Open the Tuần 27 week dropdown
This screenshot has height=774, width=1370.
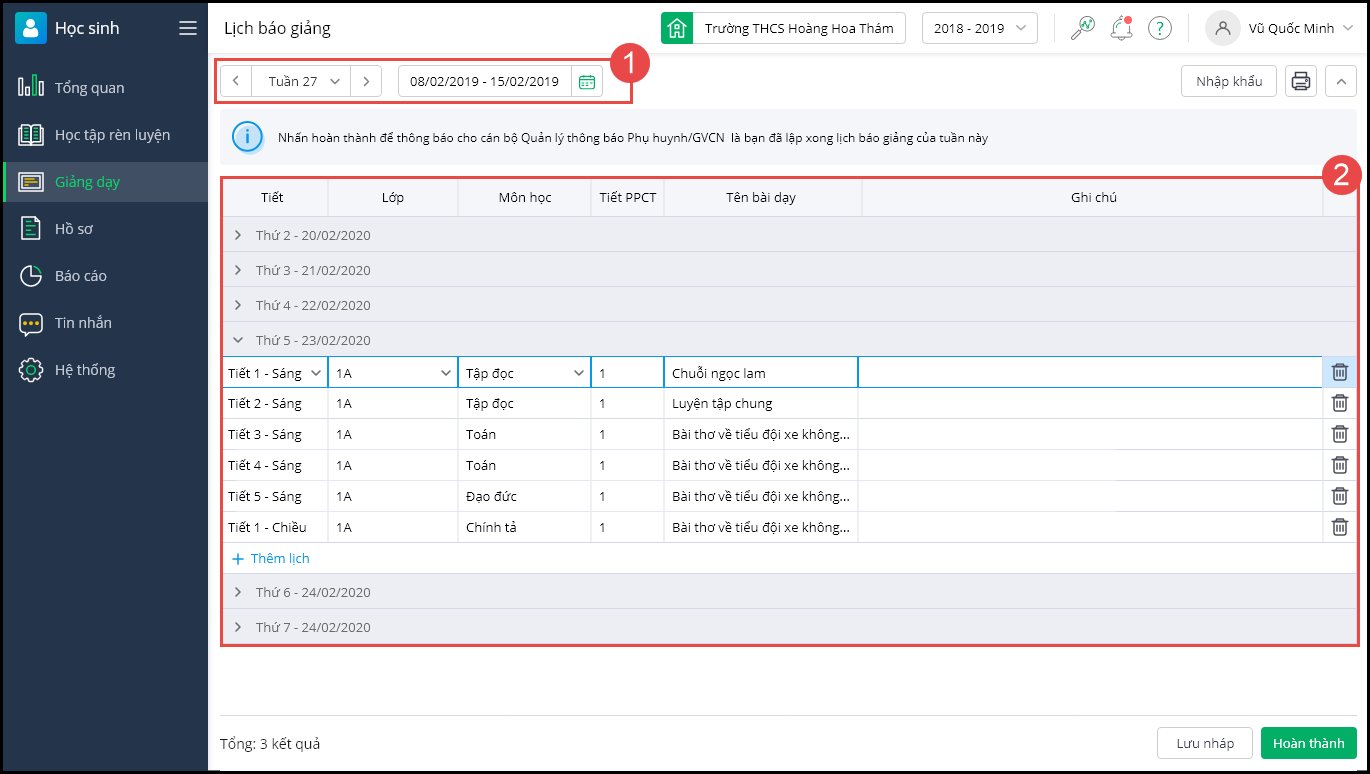(x=303, y=81)
